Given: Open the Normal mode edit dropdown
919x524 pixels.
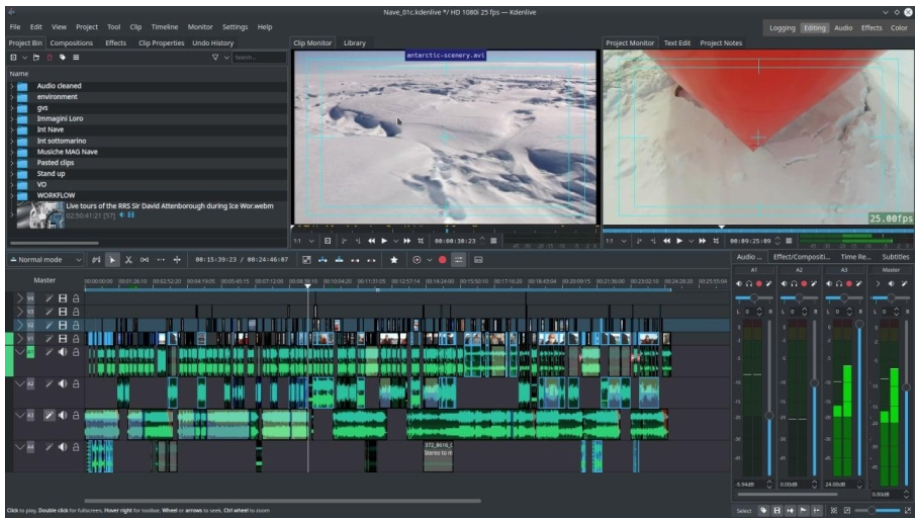Looking at the screenshot, I should pyautogui.click(x=44, y=260).
